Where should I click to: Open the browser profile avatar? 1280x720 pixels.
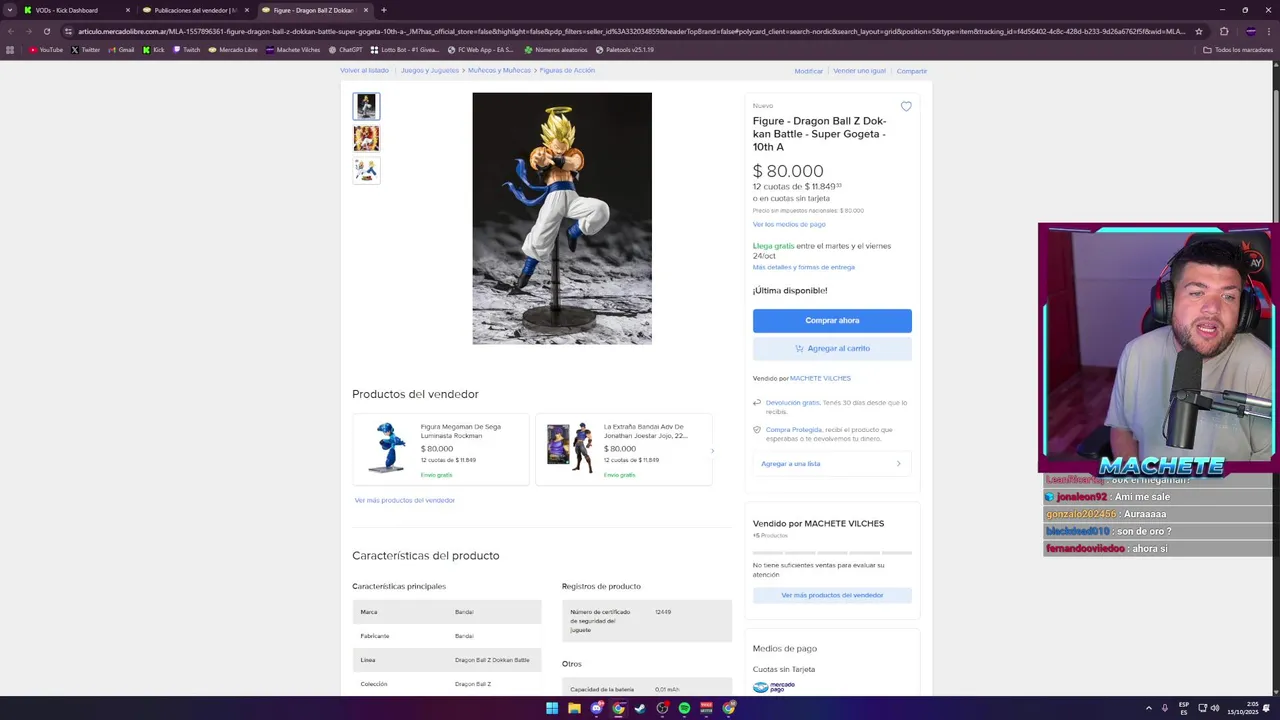1251,31
